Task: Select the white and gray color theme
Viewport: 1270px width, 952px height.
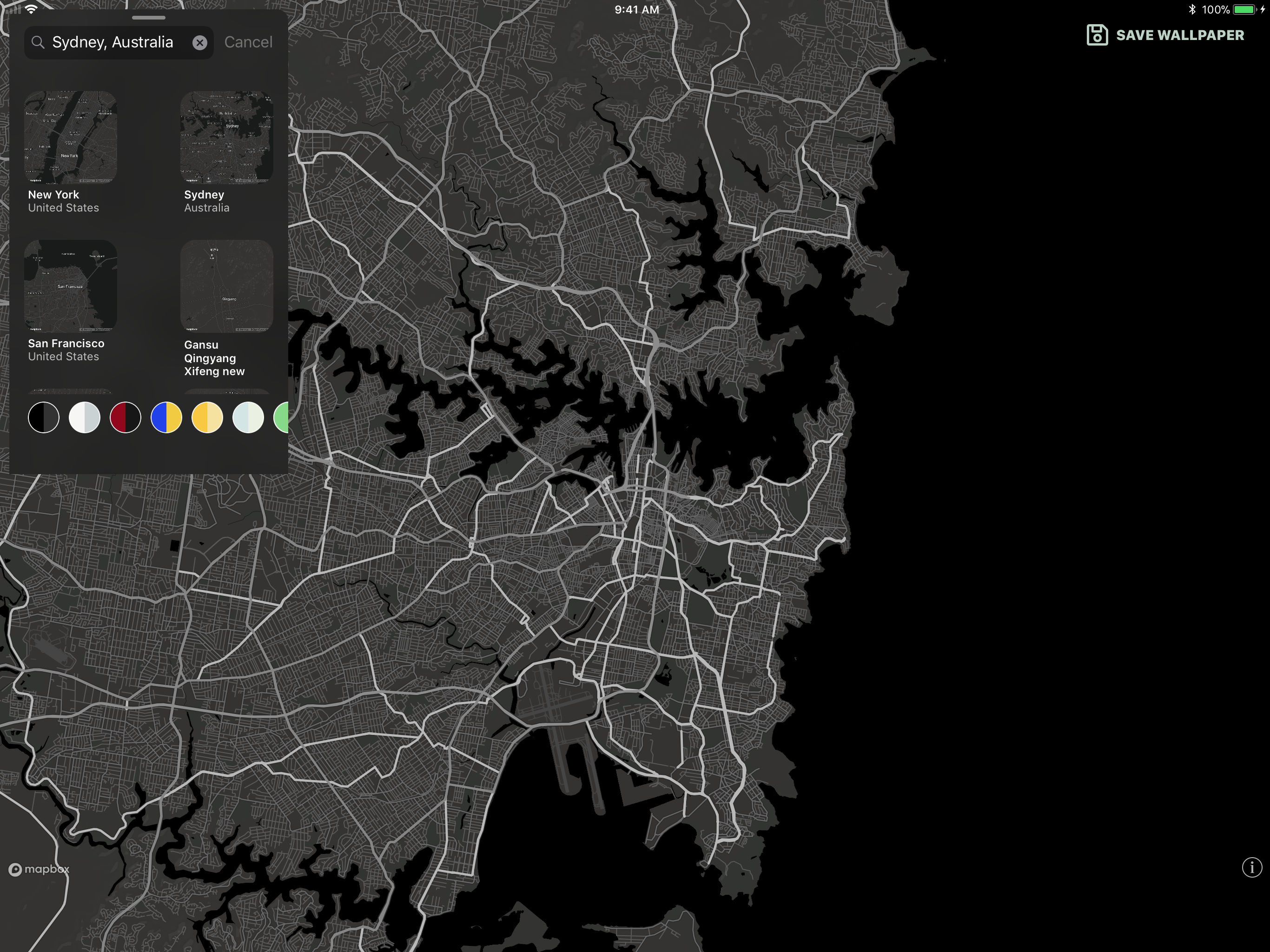Action: pos(85,417)
